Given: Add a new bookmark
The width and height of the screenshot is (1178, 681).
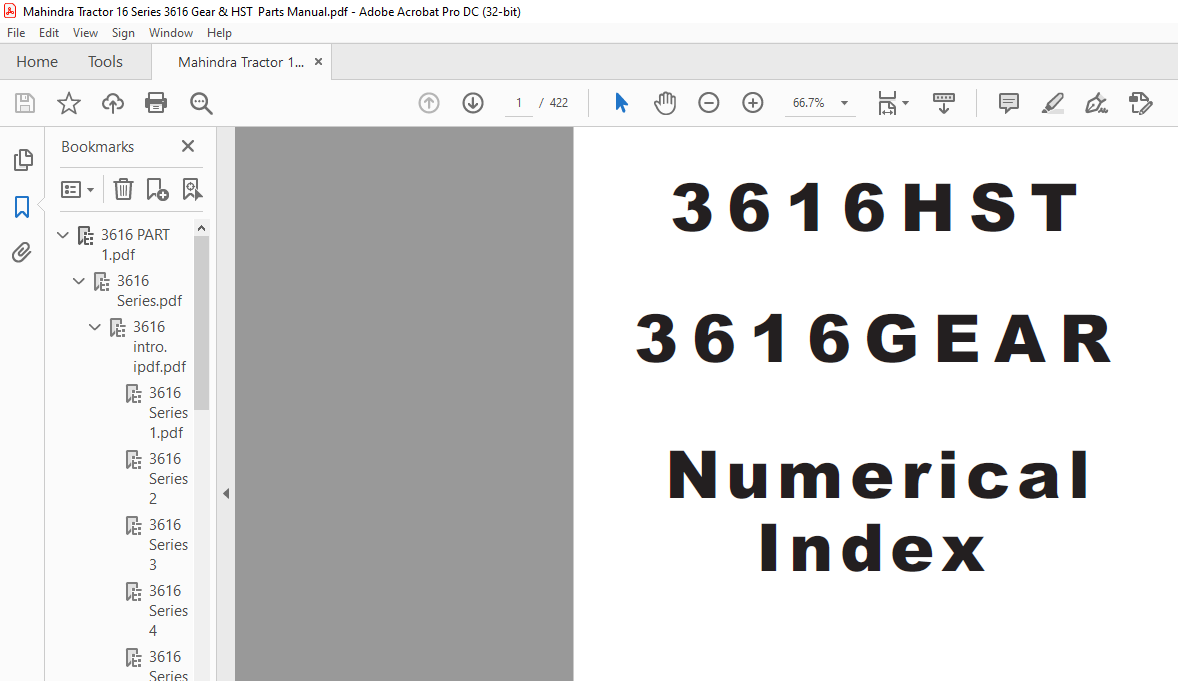Looking at the screenshot, I should 157,189.
